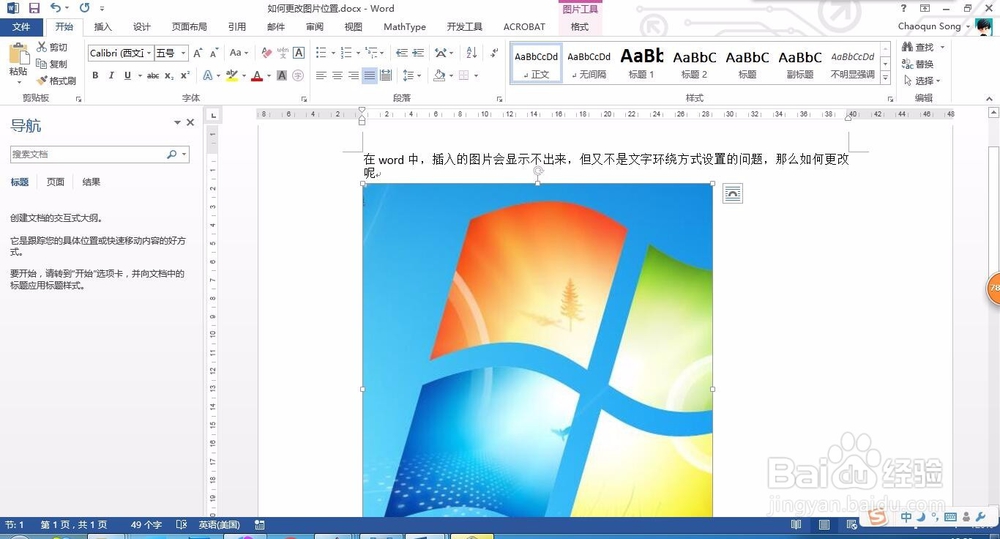Apply shading fill bucket icon
The height and width of the screenshot is (539, 1000).
[439, 75]
